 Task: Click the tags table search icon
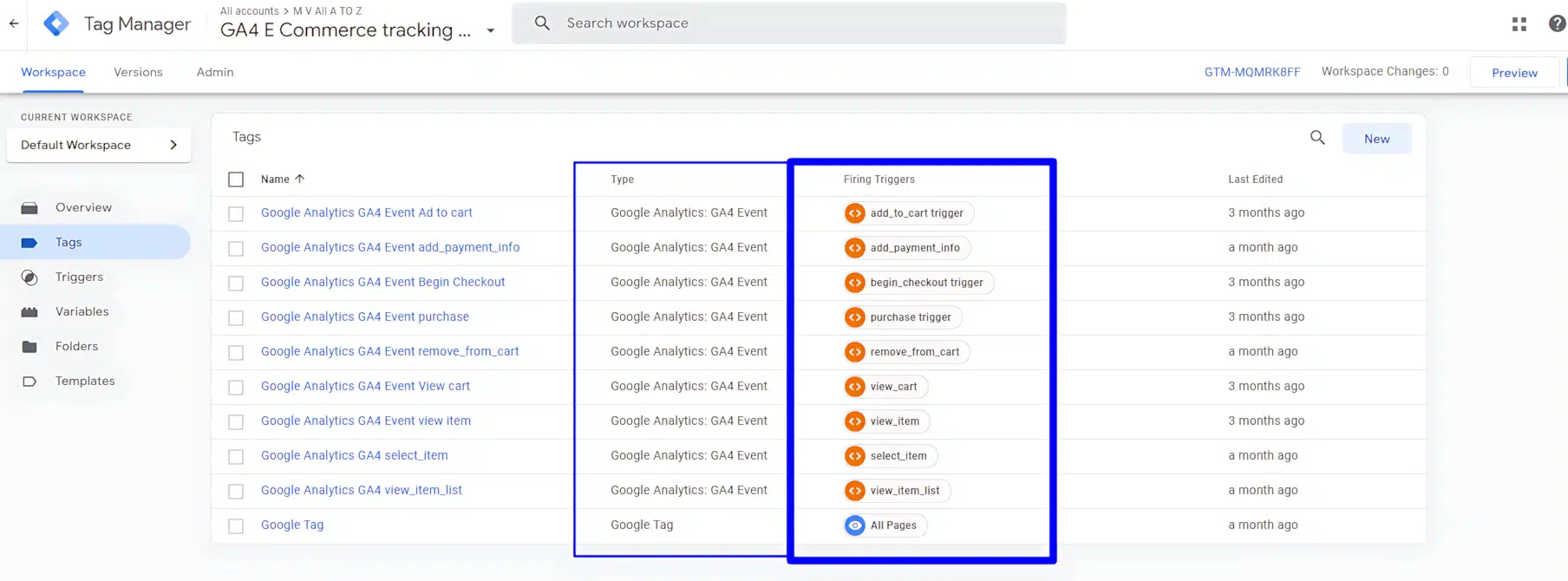[1317, 138]
